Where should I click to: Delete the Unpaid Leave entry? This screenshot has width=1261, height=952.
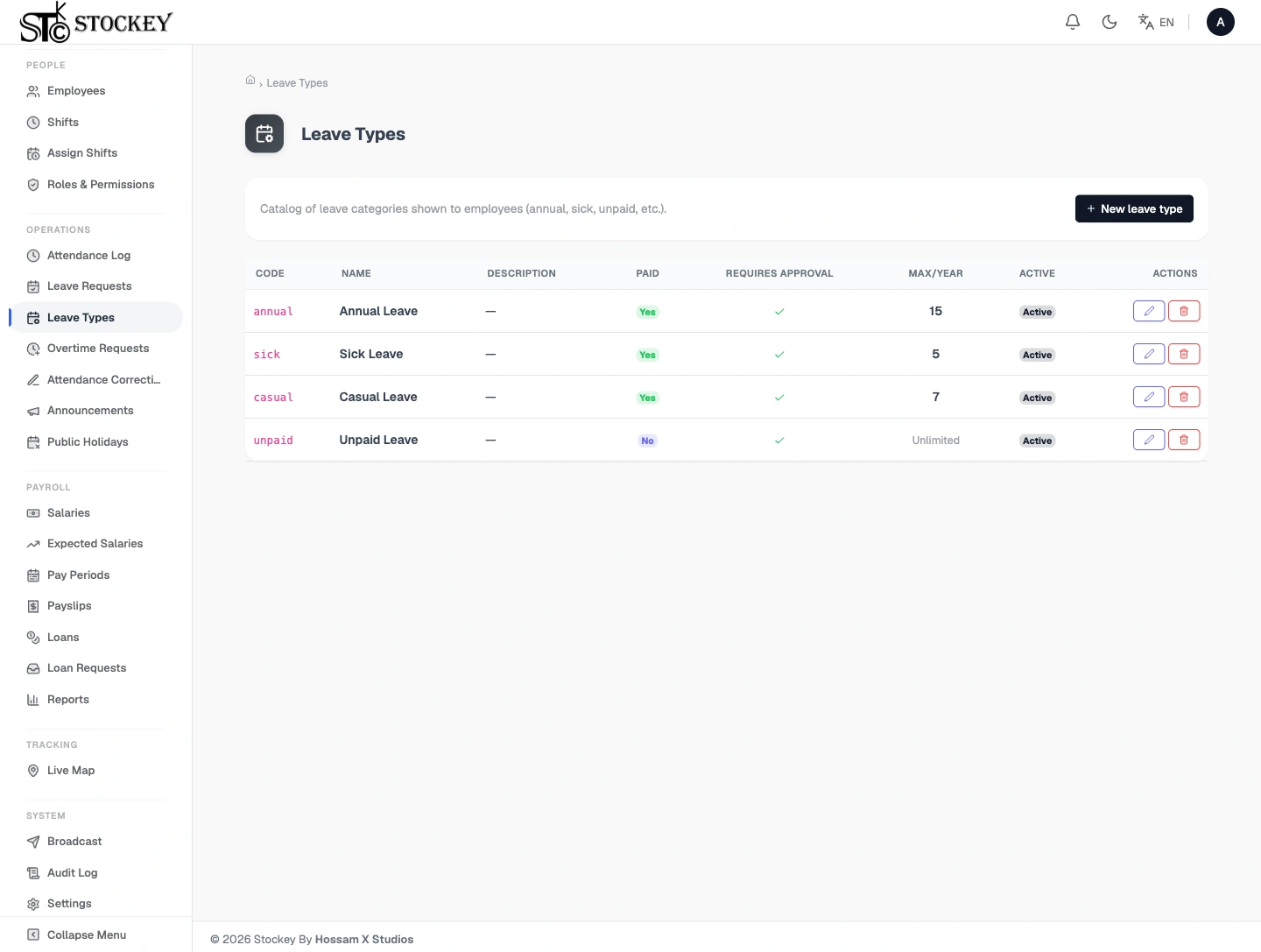click(x=1184, y=440)
